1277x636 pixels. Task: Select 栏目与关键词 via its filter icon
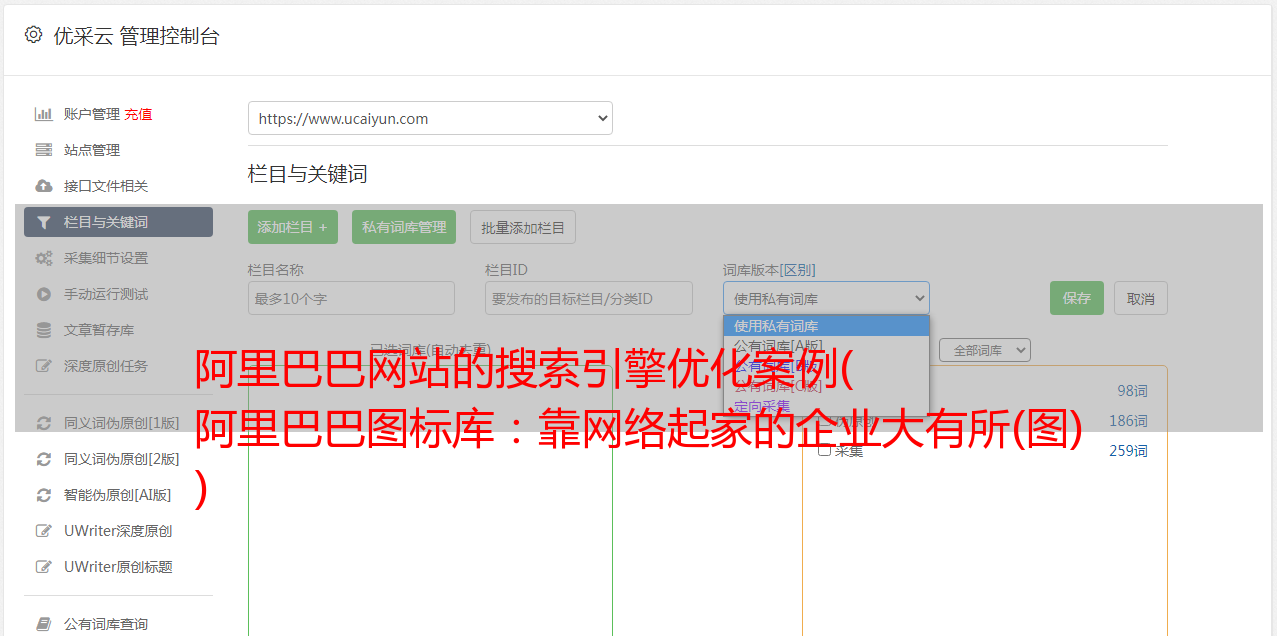44,222
